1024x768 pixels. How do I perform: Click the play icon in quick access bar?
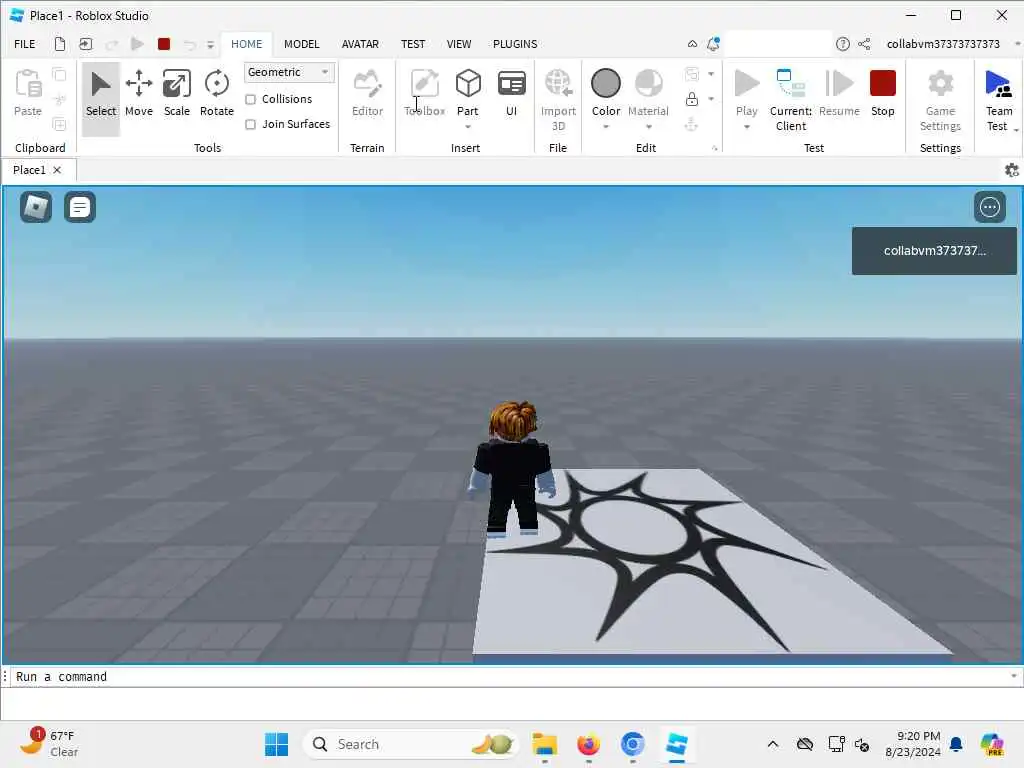click(x=136, y=44)
